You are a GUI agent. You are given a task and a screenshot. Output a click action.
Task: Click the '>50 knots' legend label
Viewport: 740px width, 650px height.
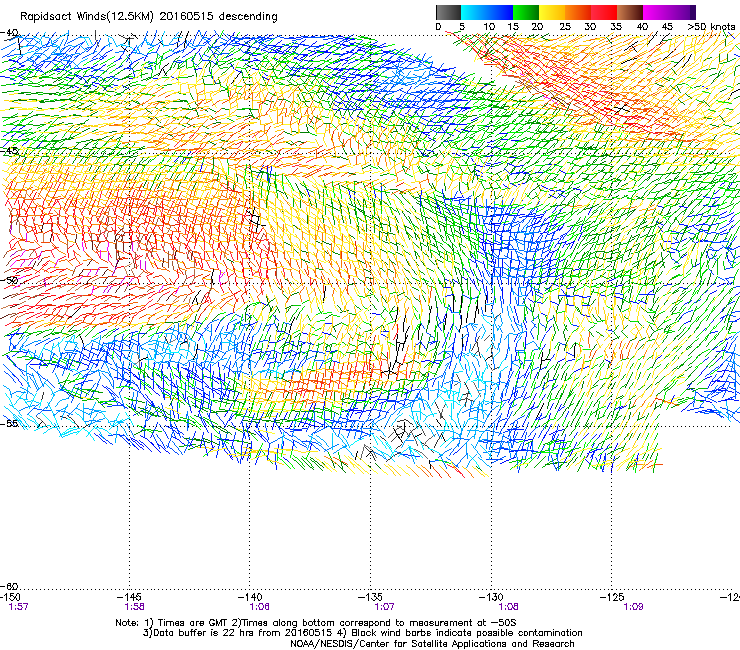pos(711,27)
